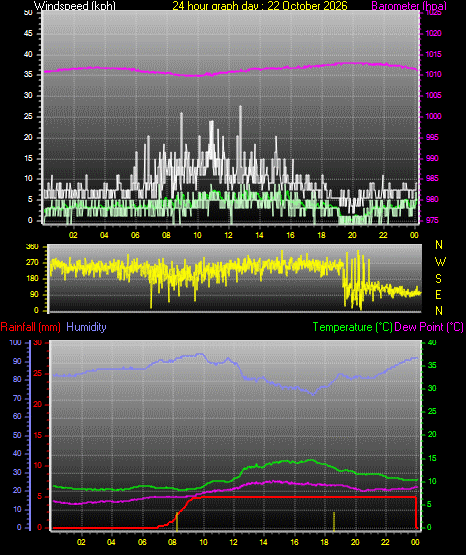Click the "50" humidity axis value
This screenshot has width=466, height=555.
coord(17,435)
